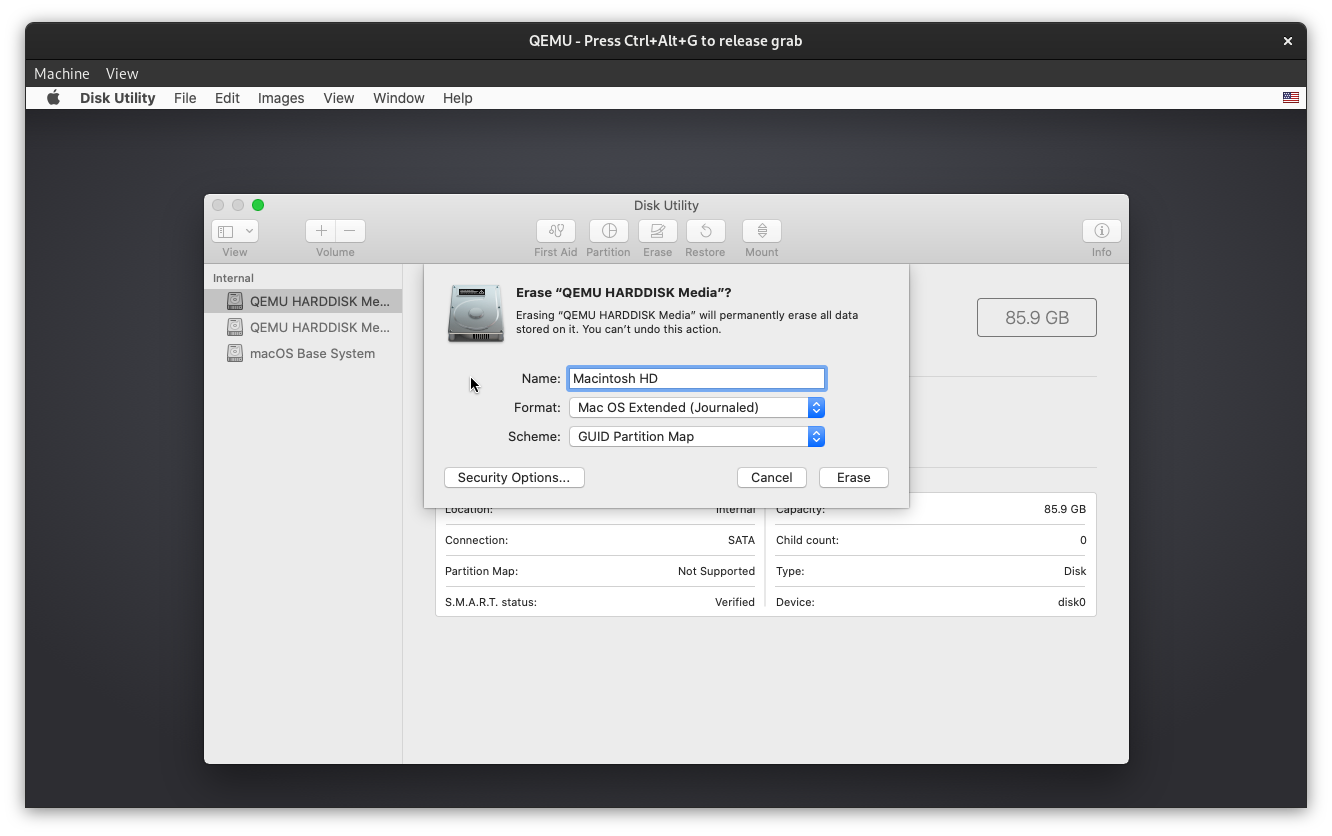Remove a volume with the minus icon
This screenshot has width=1332, height=836.
pos(349,231)
